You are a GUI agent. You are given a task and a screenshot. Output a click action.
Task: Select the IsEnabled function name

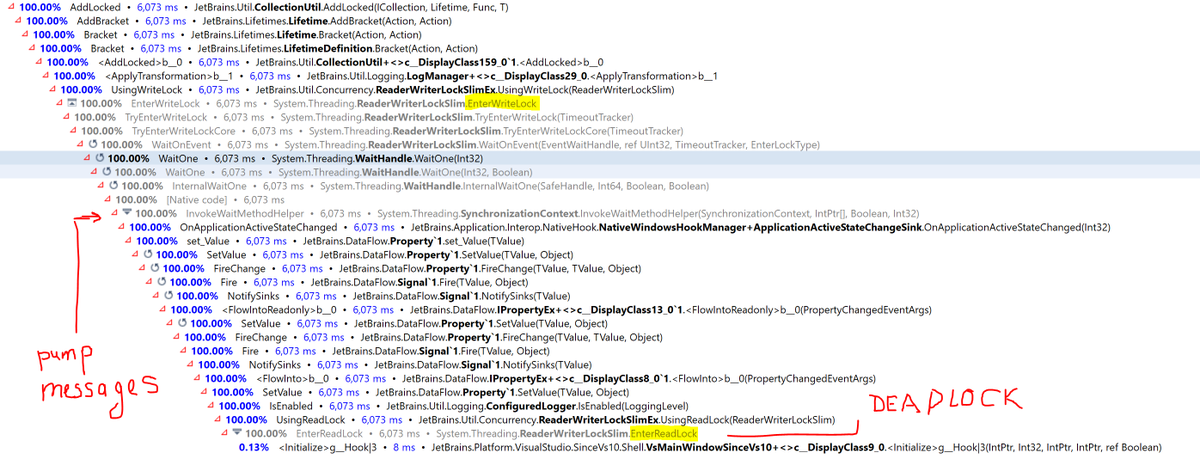coord(293,406)
